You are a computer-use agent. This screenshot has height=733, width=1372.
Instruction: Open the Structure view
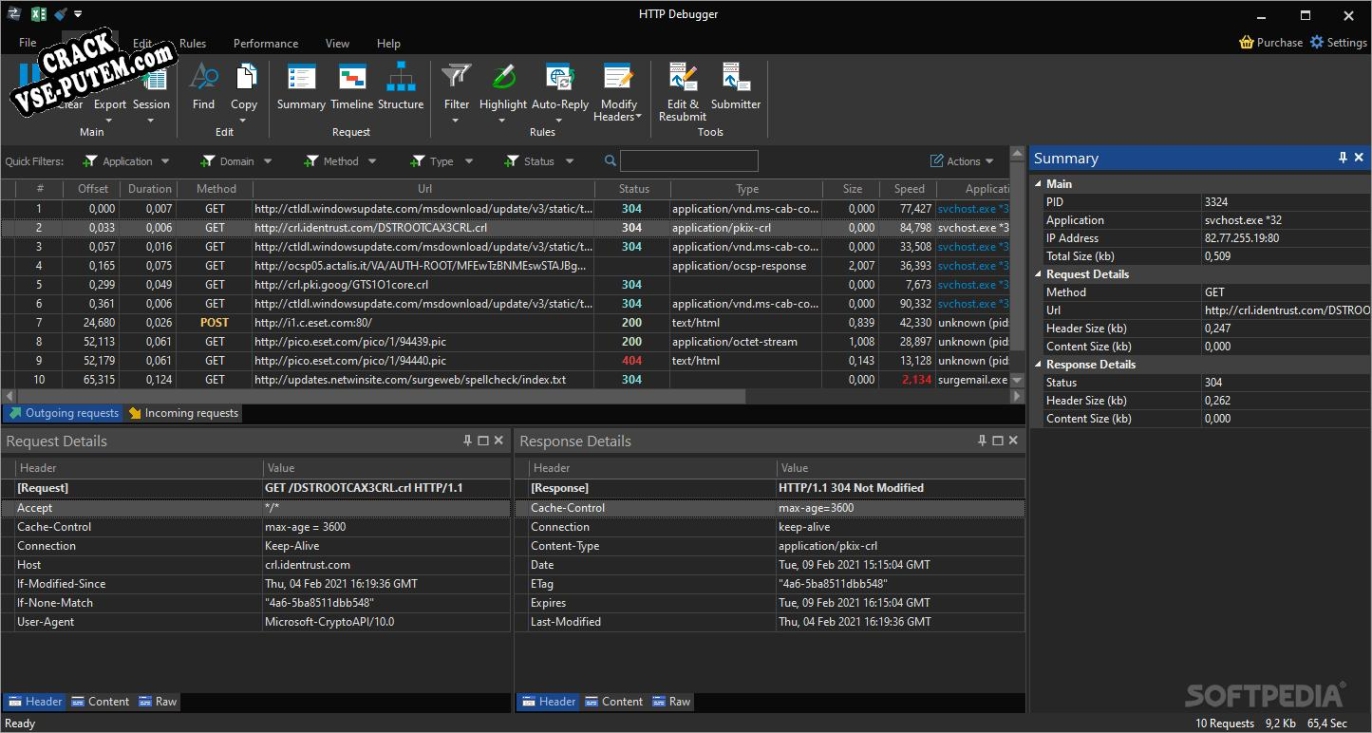click(401, 87)
